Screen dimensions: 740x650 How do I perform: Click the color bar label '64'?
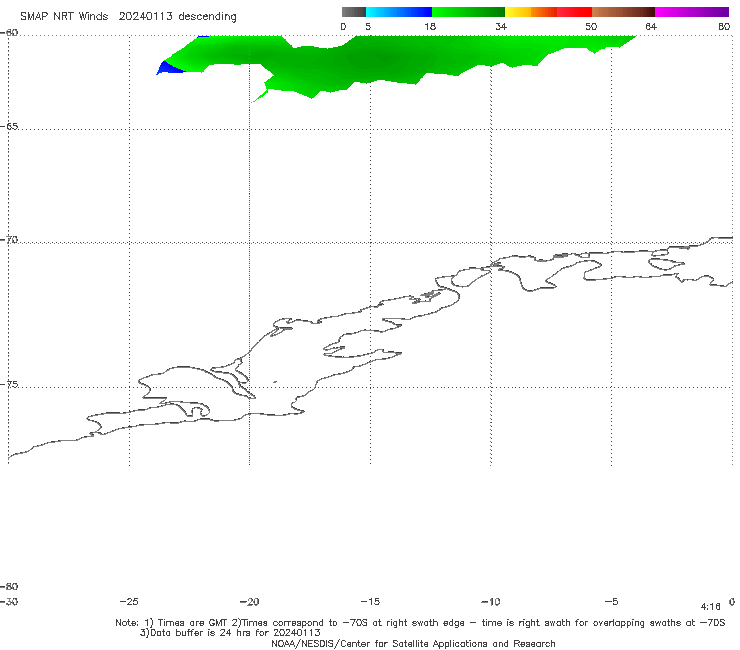[x=651, y=27]
